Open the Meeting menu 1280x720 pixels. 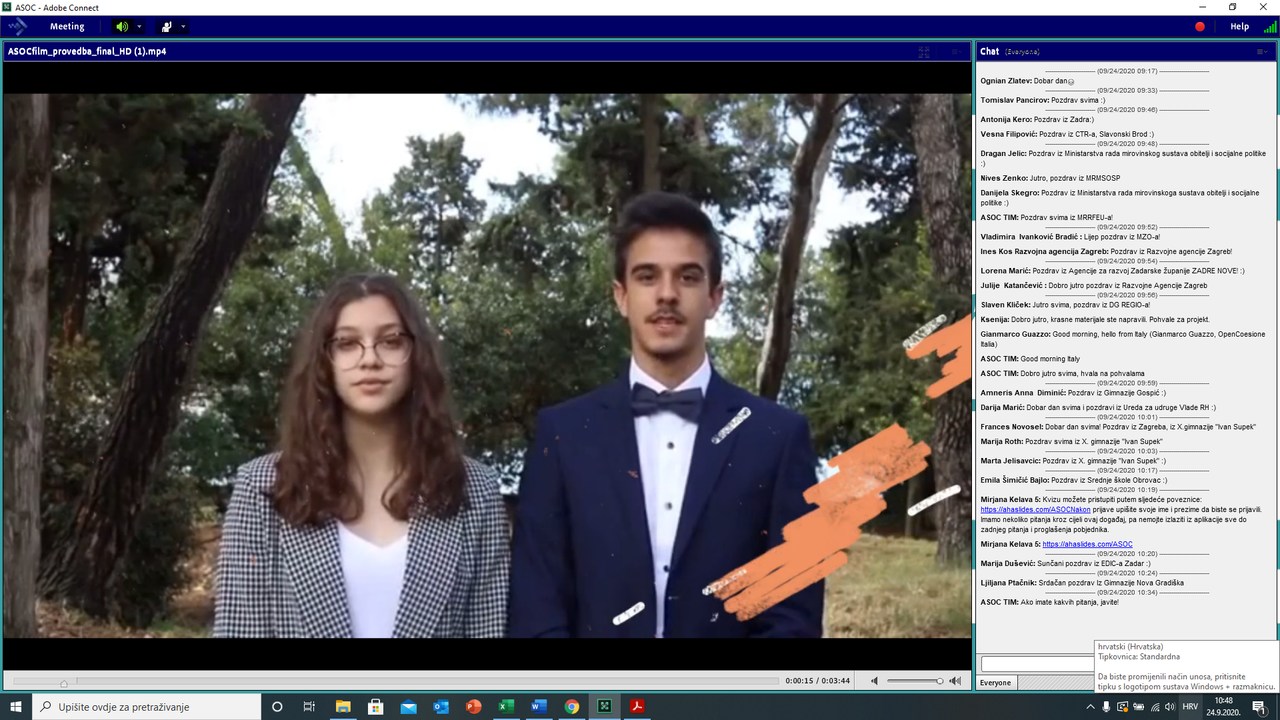(x=67, y=27)
